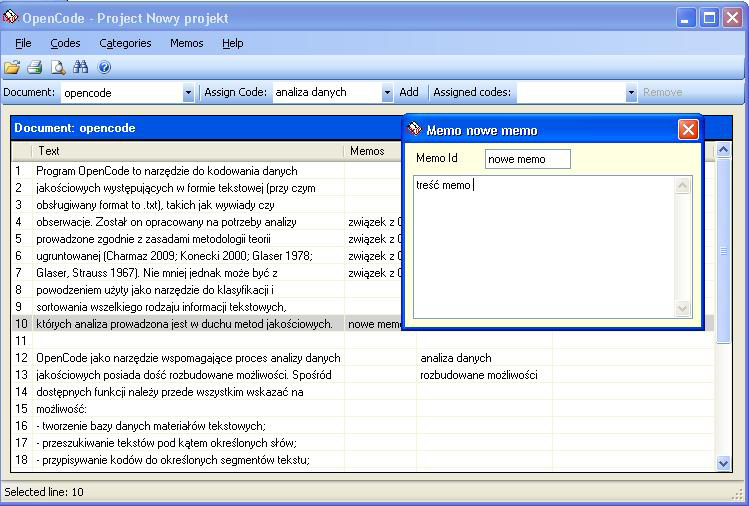
Task: Click inside the memo text area with treść memo
Action: coord(544,247)
